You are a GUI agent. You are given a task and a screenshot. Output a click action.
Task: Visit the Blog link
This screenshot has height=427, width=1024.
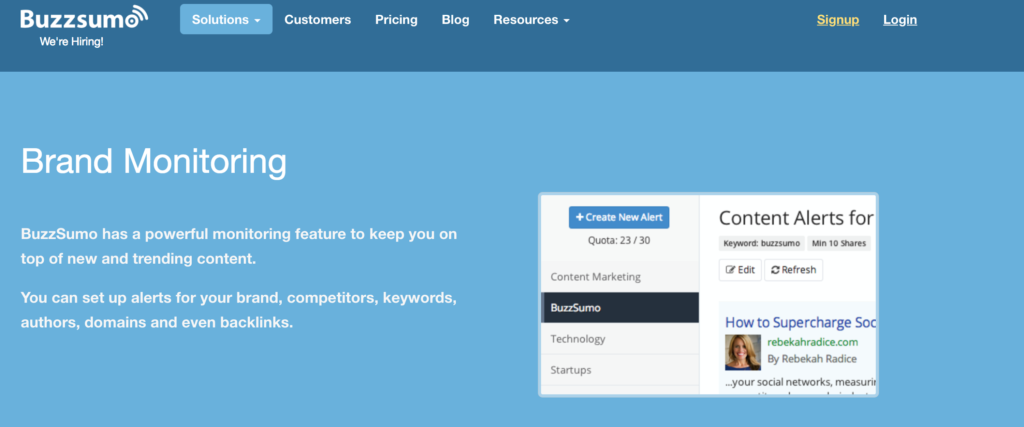tap(455, 20)
